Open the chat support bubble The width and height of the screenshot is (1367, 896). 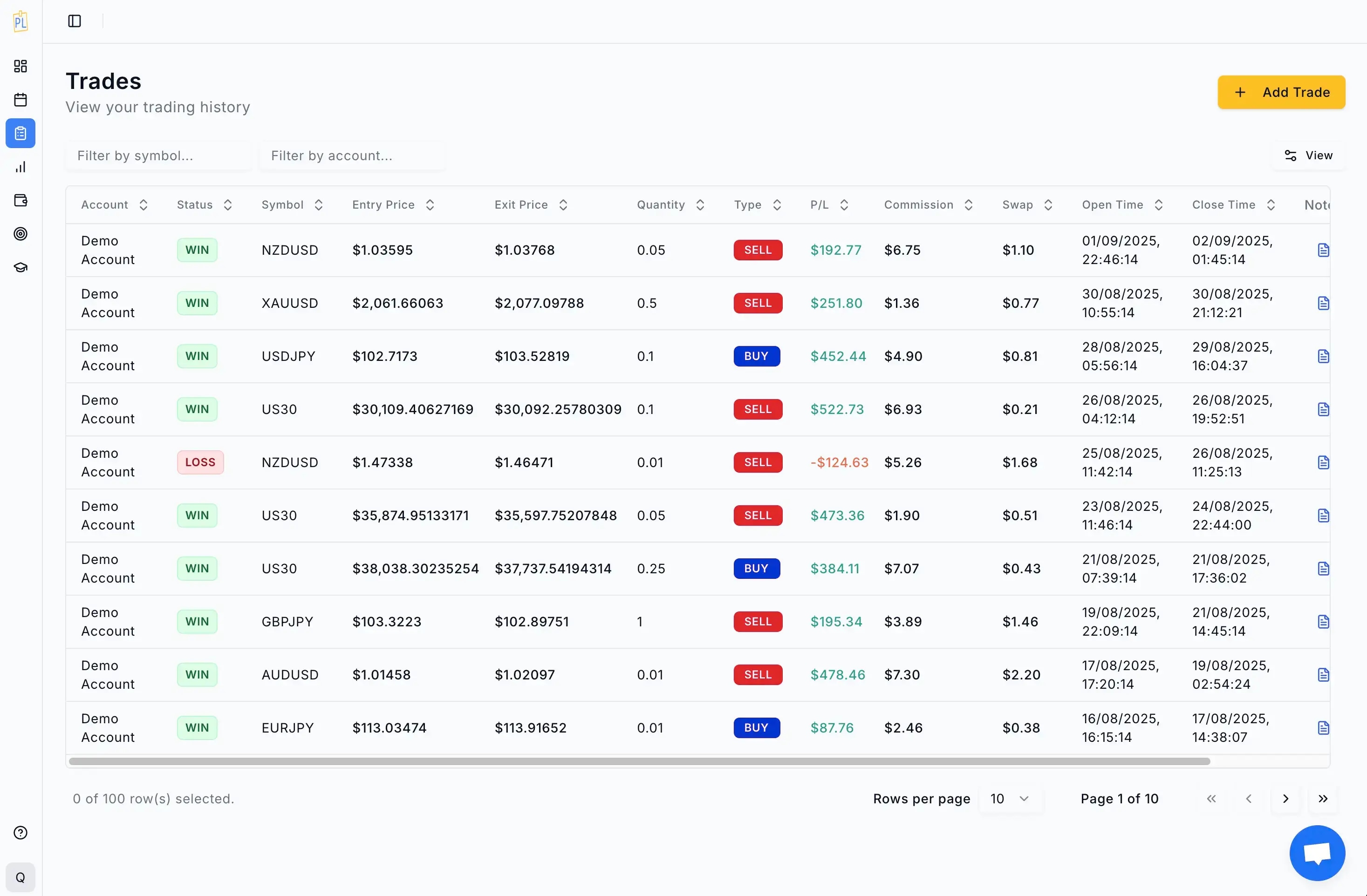pos(1317,853)
